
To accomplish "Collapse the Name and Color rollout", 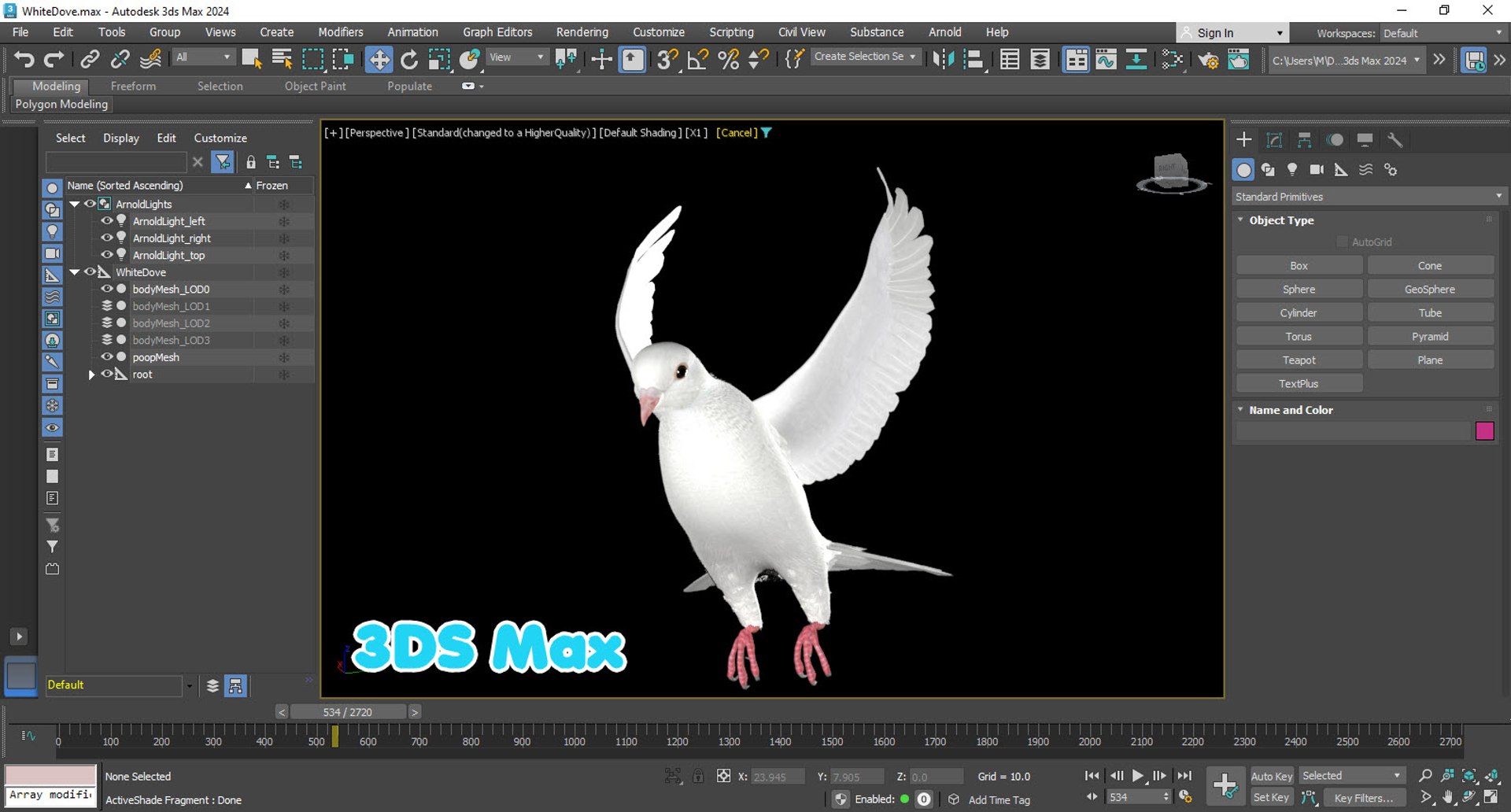I will tap(1241, 410).
